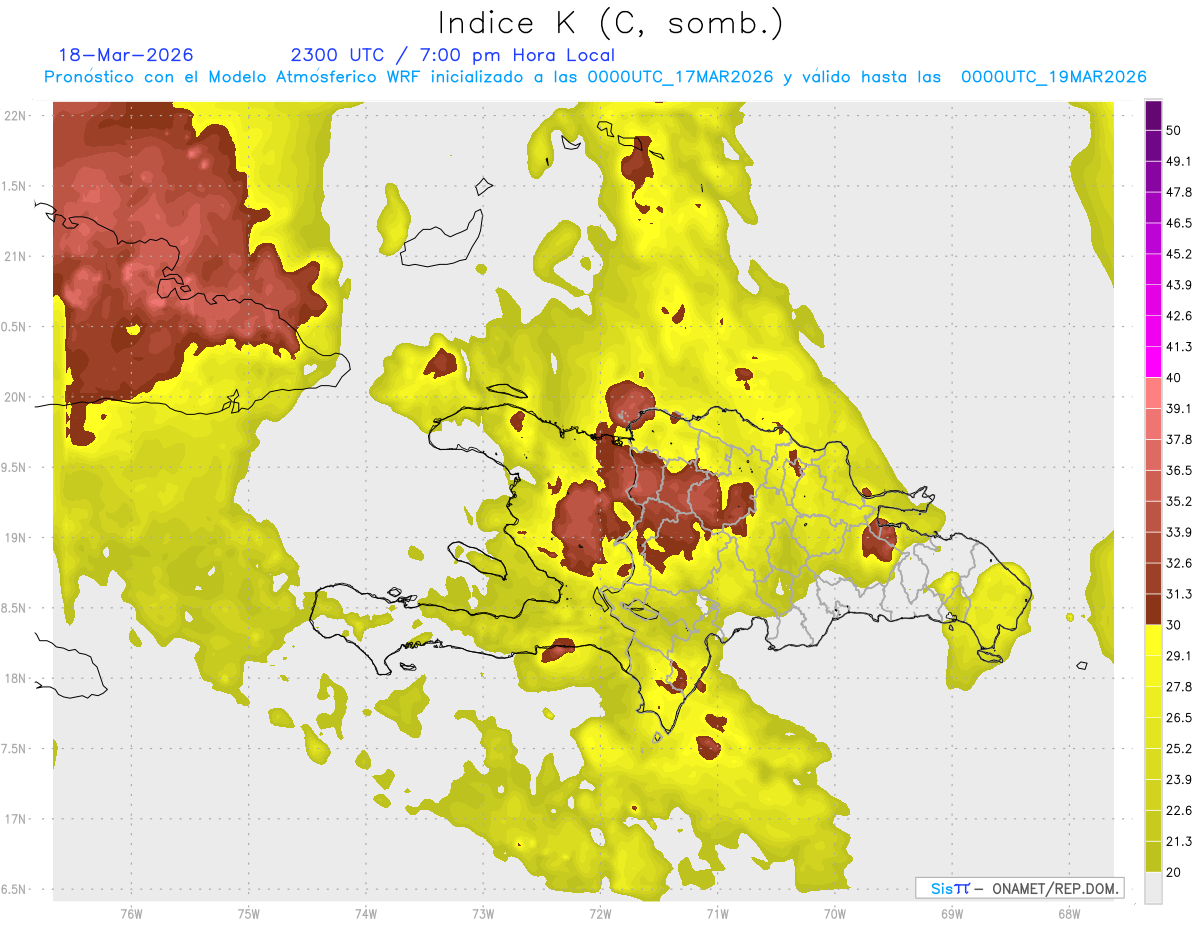Click the 19N latitude axis label
Image resolution: width=1200 pixels, height=927 pixels.
[x=16, y=538]
